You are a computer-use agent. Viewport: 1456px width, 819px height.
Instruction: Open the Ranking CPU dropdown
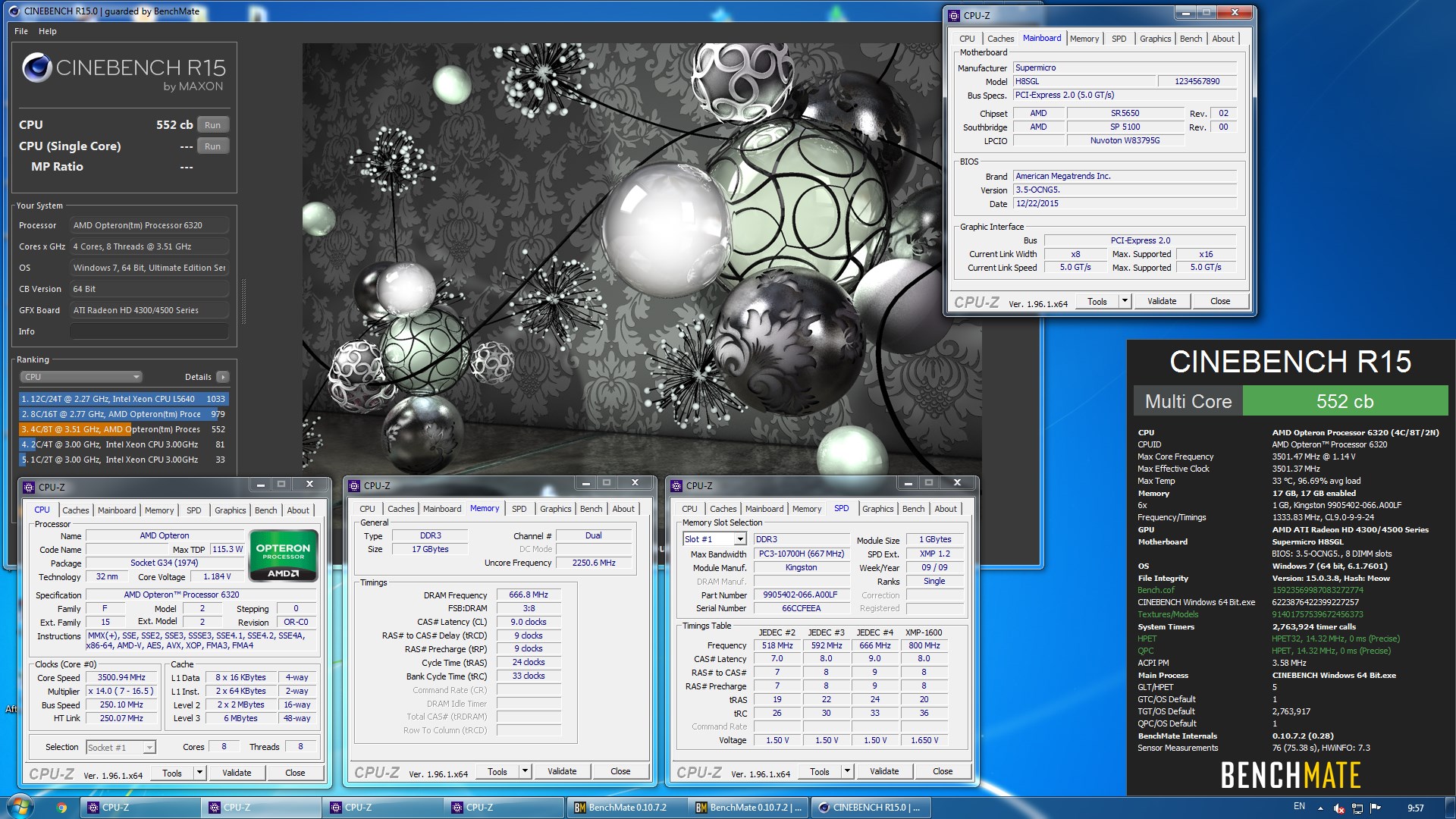81,377
